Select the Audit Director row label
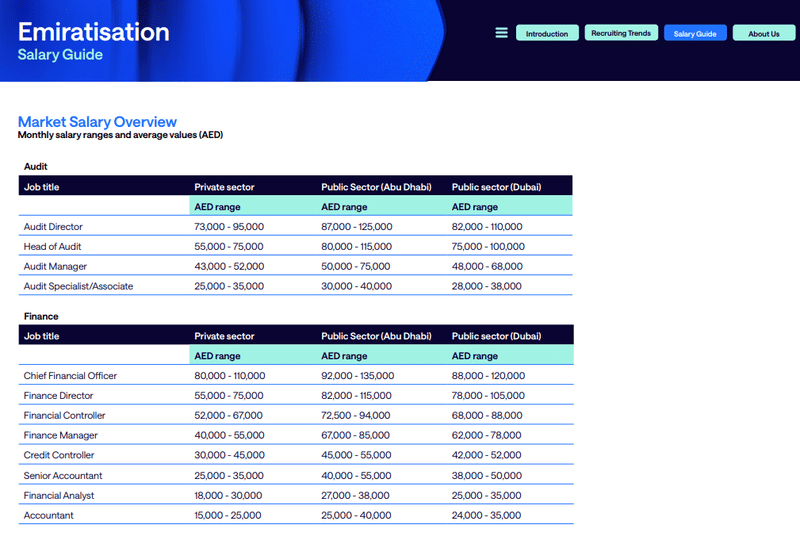The width and height of the screenshot is (800, 552). [53, 227]
